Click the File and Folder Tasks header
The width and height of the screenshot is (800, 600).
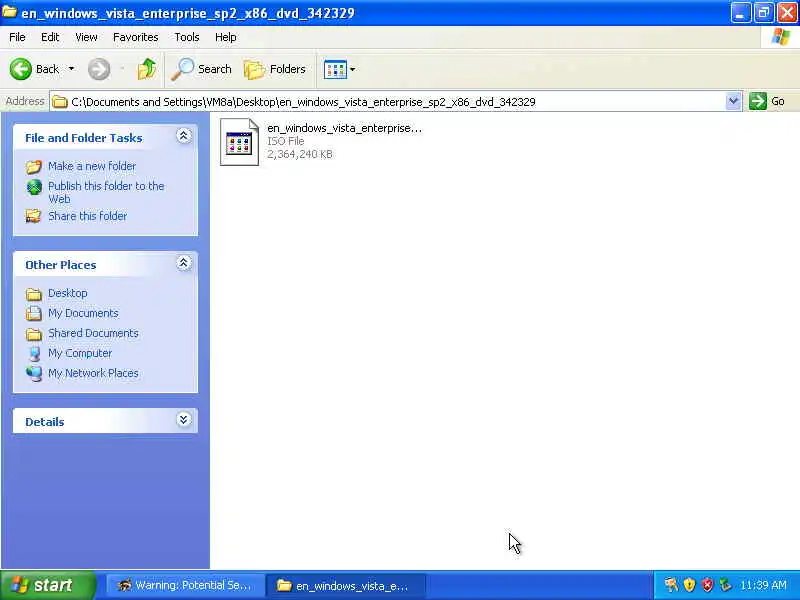click(84, 138)
